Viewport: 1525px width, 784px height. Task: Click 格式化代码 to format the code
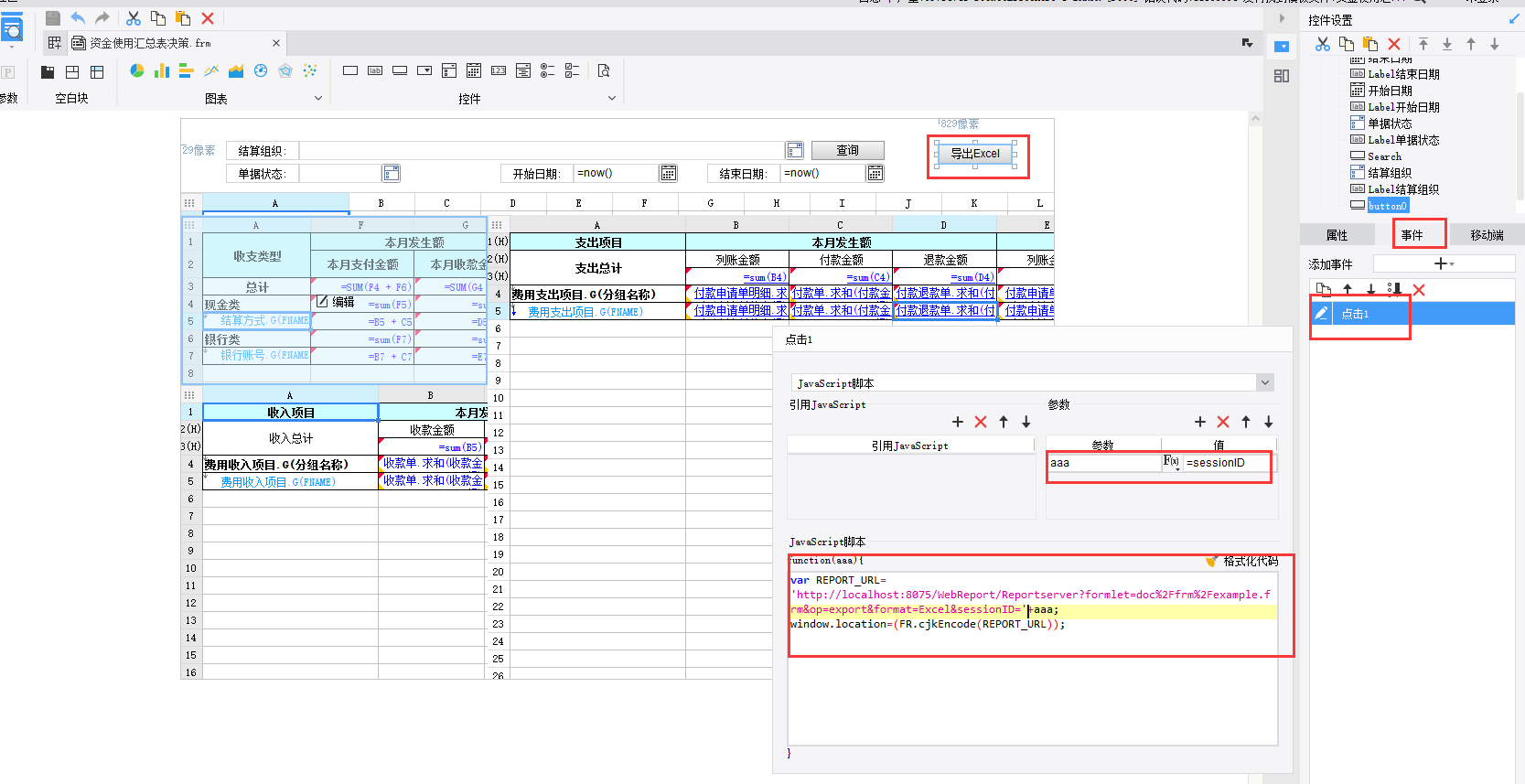(x=1241, y=561)
